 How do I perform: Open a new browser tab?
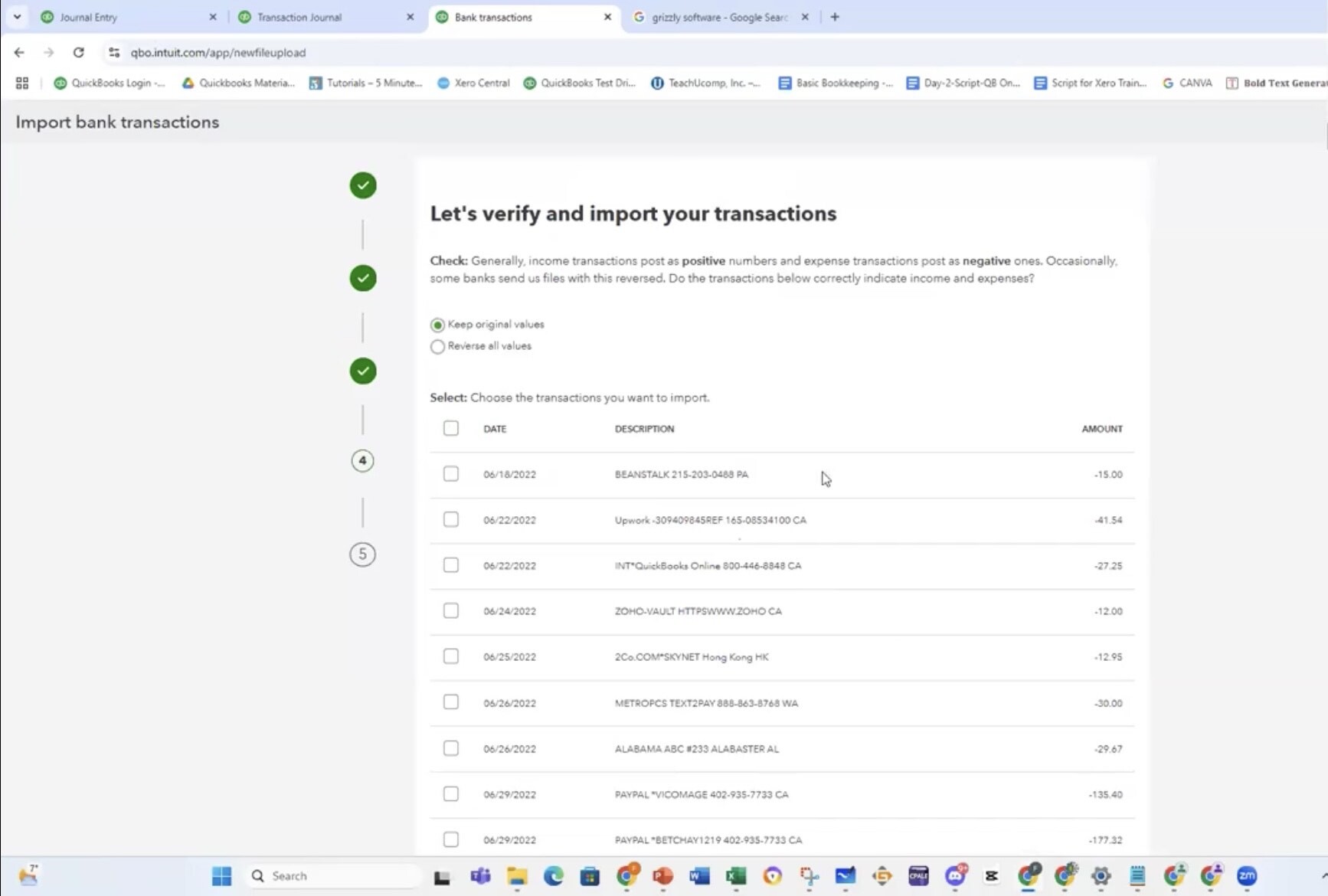pos(835,17)
